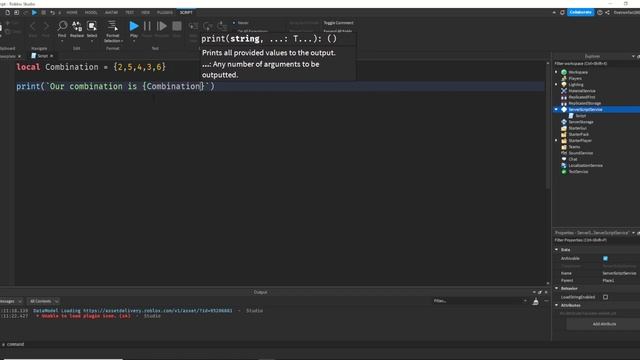Click the clear output broom icon
The image size is (640, 360).
pos(536,301)
